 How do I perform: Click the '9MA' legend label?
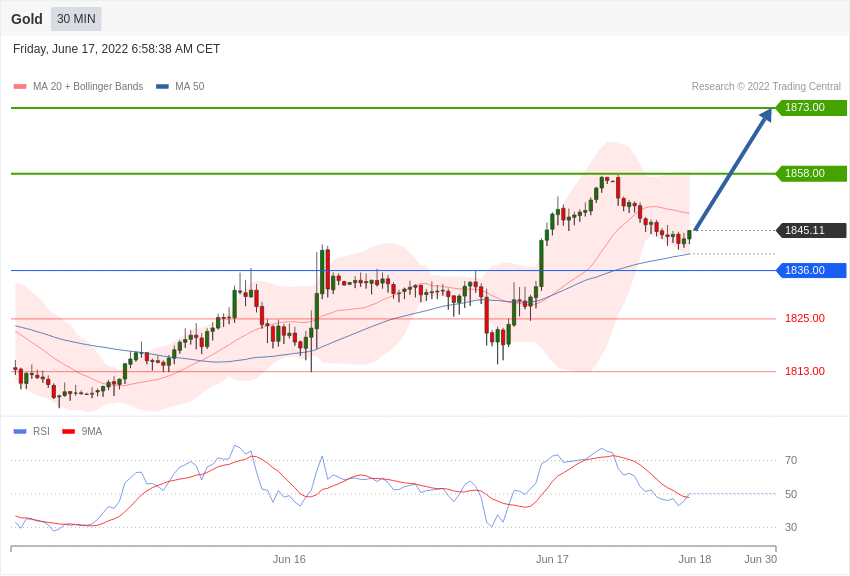pyautogui.click(x=92, y=431)
